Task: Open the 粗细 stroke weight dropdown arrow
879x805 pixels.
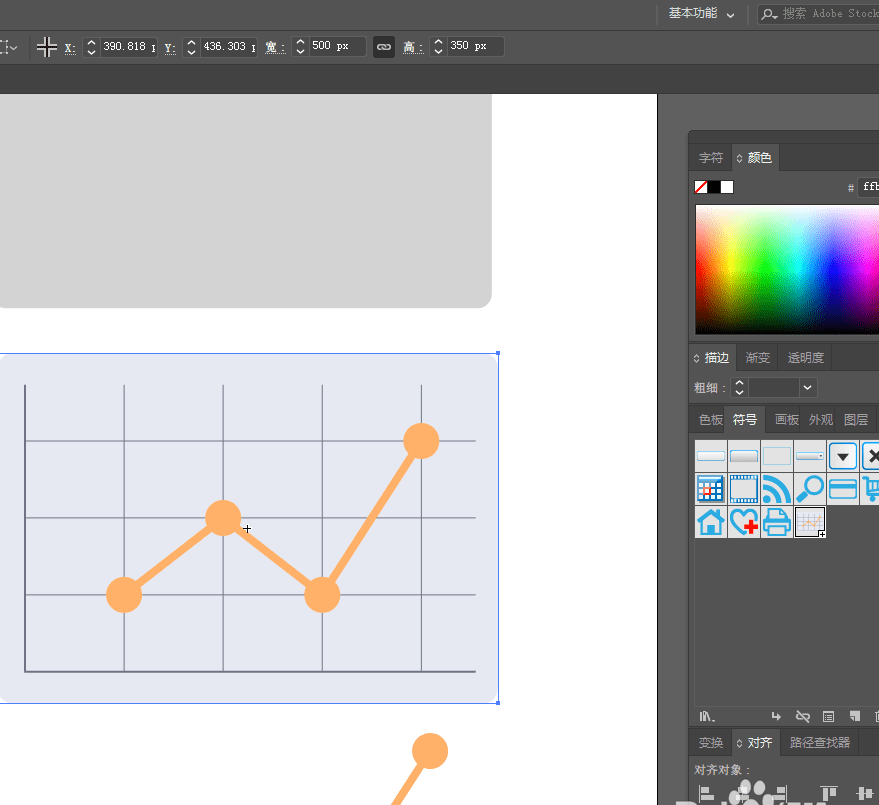Action: [807, 387]
